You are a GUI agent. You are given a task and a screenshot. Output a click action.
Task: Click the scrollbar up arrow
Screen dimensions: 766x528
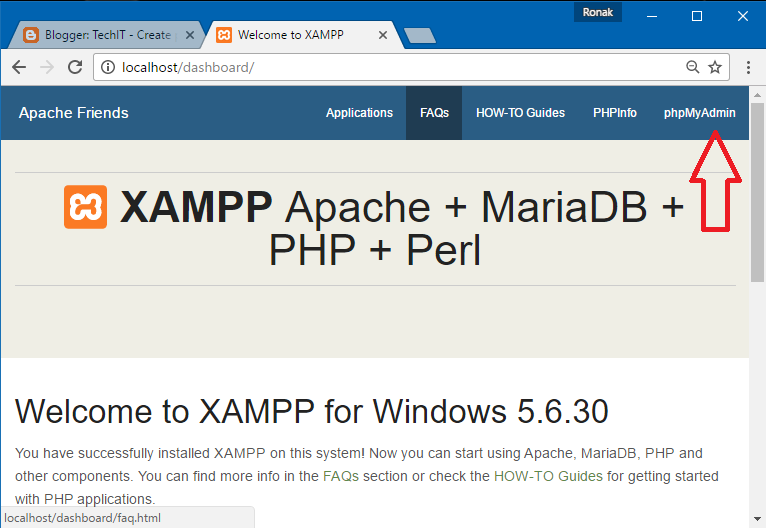click(757, 95)
